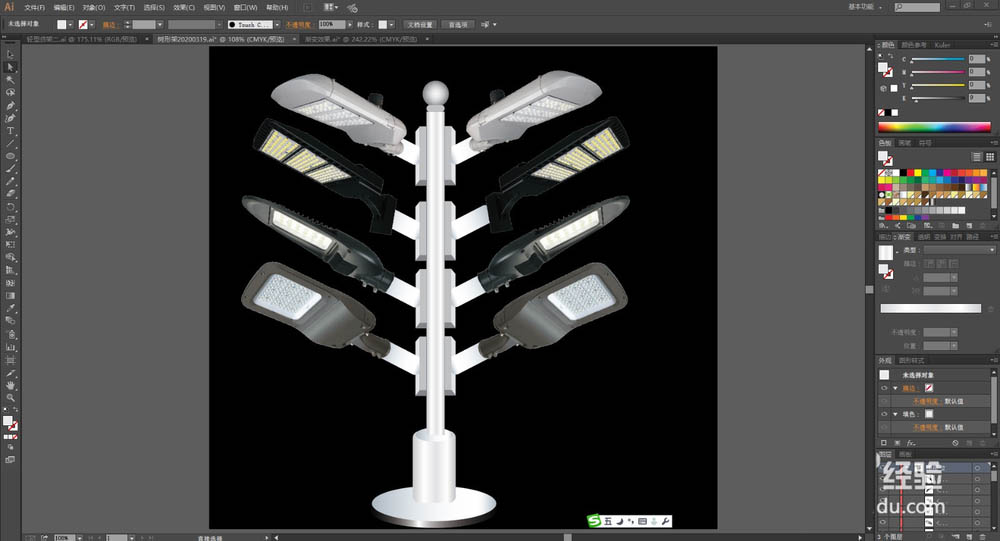Image resolution: width=1000 pixels, height=541 pixels.
Task: Select the Selection tool in the toolbox
Action: tap(10, 53)
